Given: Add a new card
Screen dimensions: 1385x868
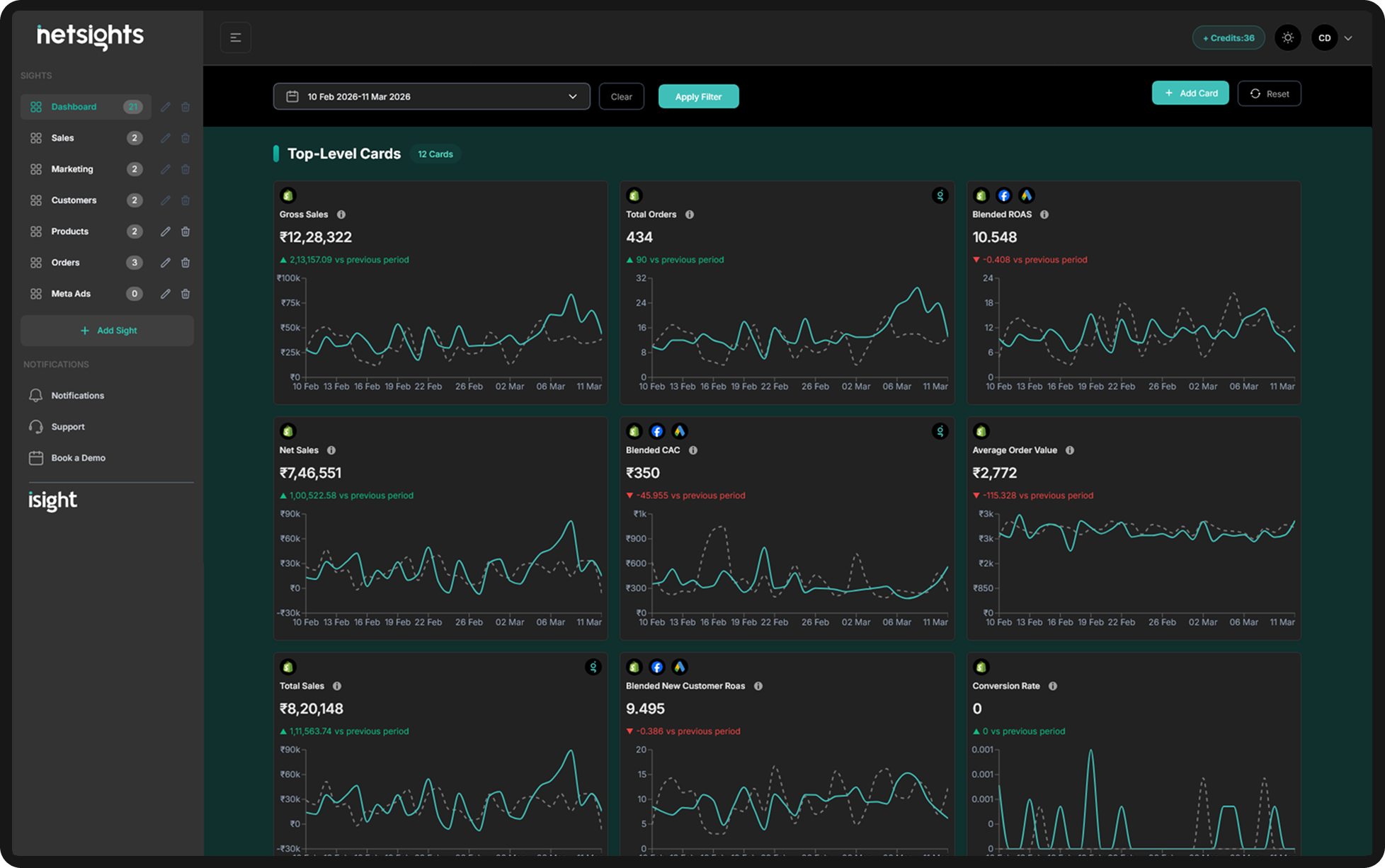Looking at the screenshot, I should tap(1190, 93).
